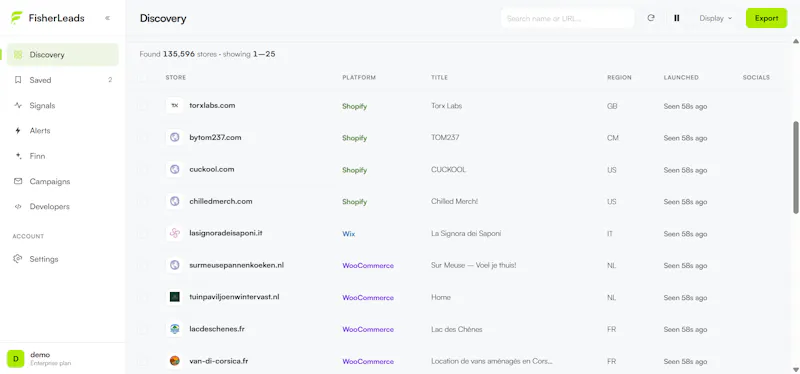800x374 pixels.
Task: Select the surmeusepannenkoeken.nl row checkbox
Action: [142, 265]
